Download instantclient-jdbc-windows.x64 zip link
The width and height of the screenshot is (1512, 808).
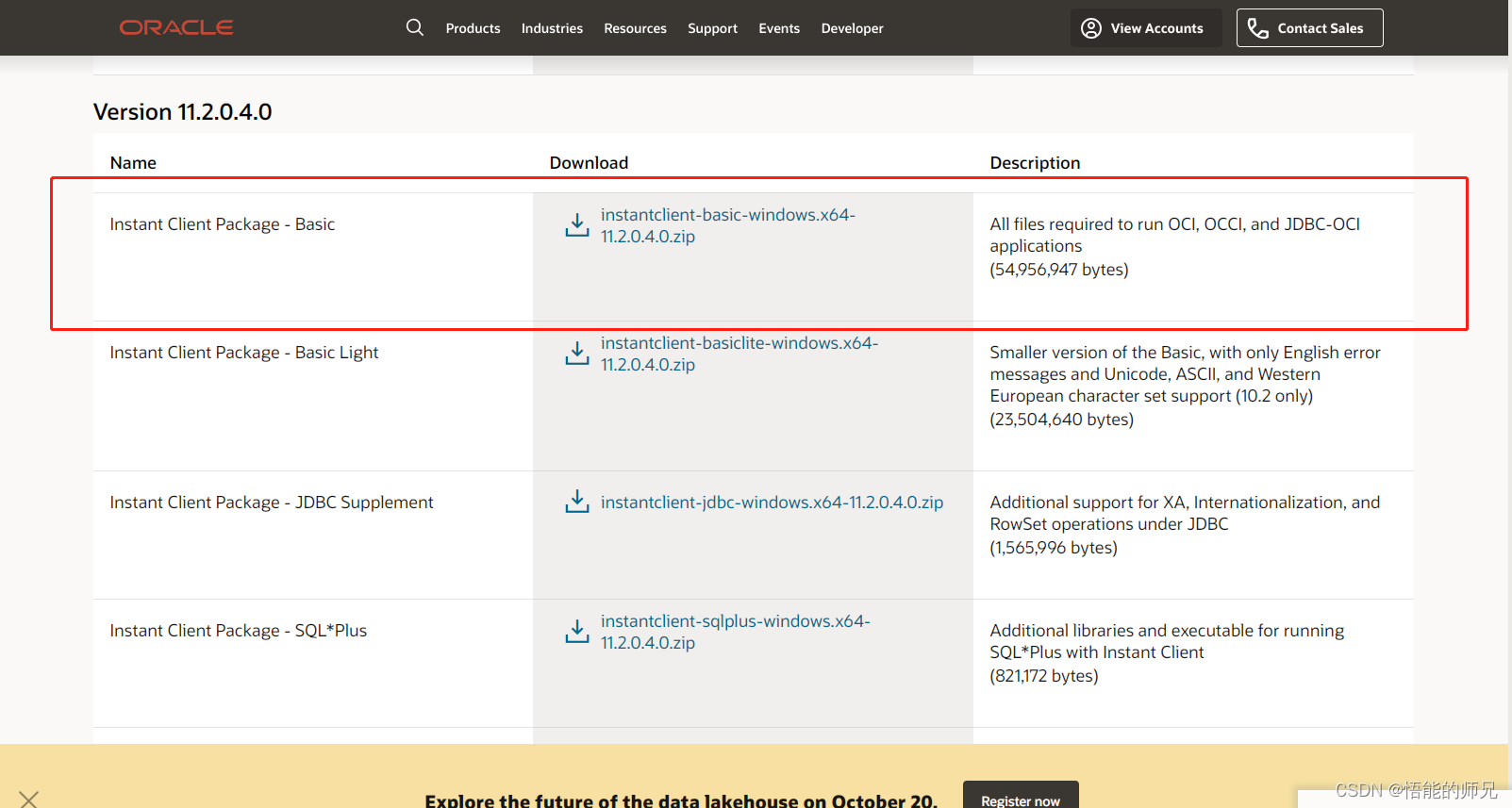point(772,503)
